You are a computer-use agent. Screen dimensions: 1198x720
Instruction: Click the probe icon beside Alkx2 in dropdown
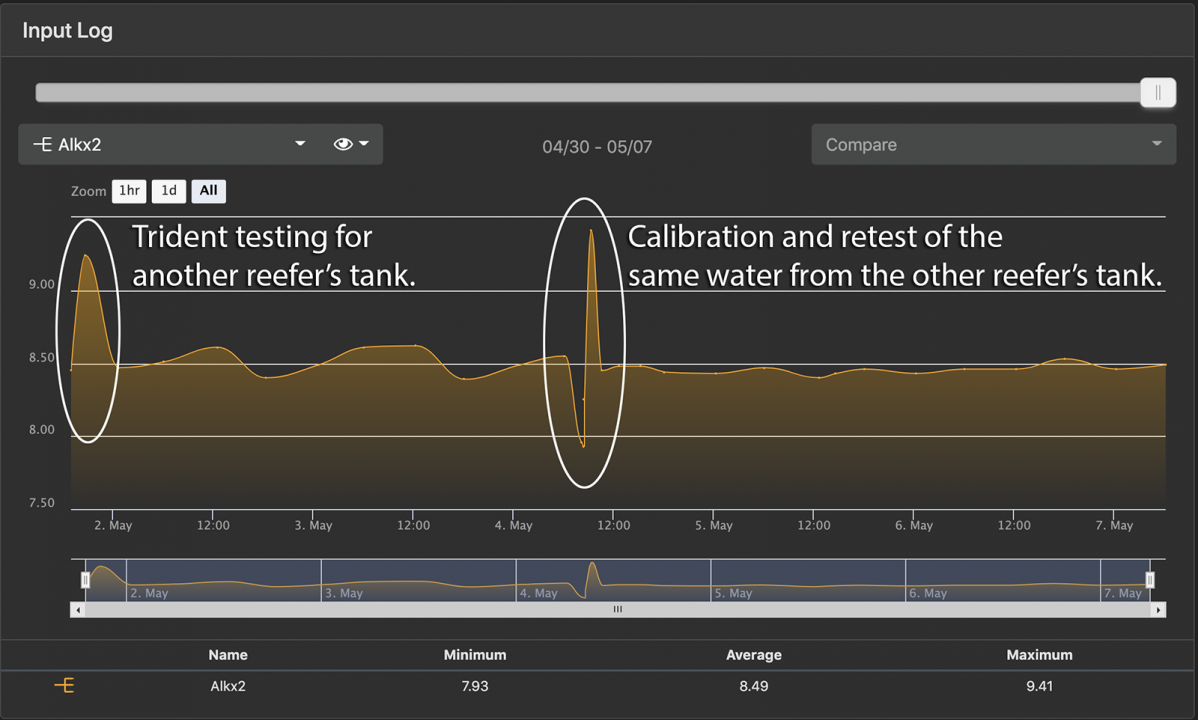42,145
